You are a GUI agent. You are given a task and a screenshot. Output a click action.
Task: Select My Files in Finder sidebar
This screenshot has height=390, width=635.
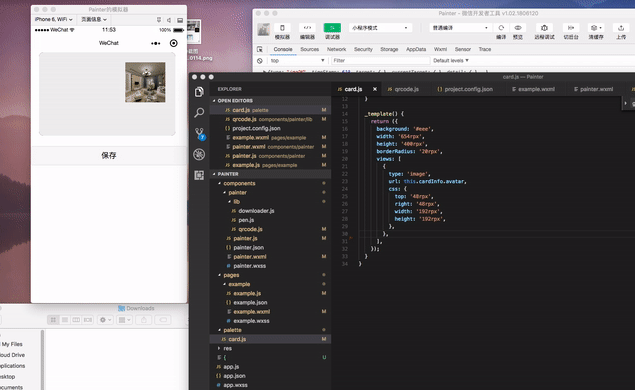click(12, 344)
